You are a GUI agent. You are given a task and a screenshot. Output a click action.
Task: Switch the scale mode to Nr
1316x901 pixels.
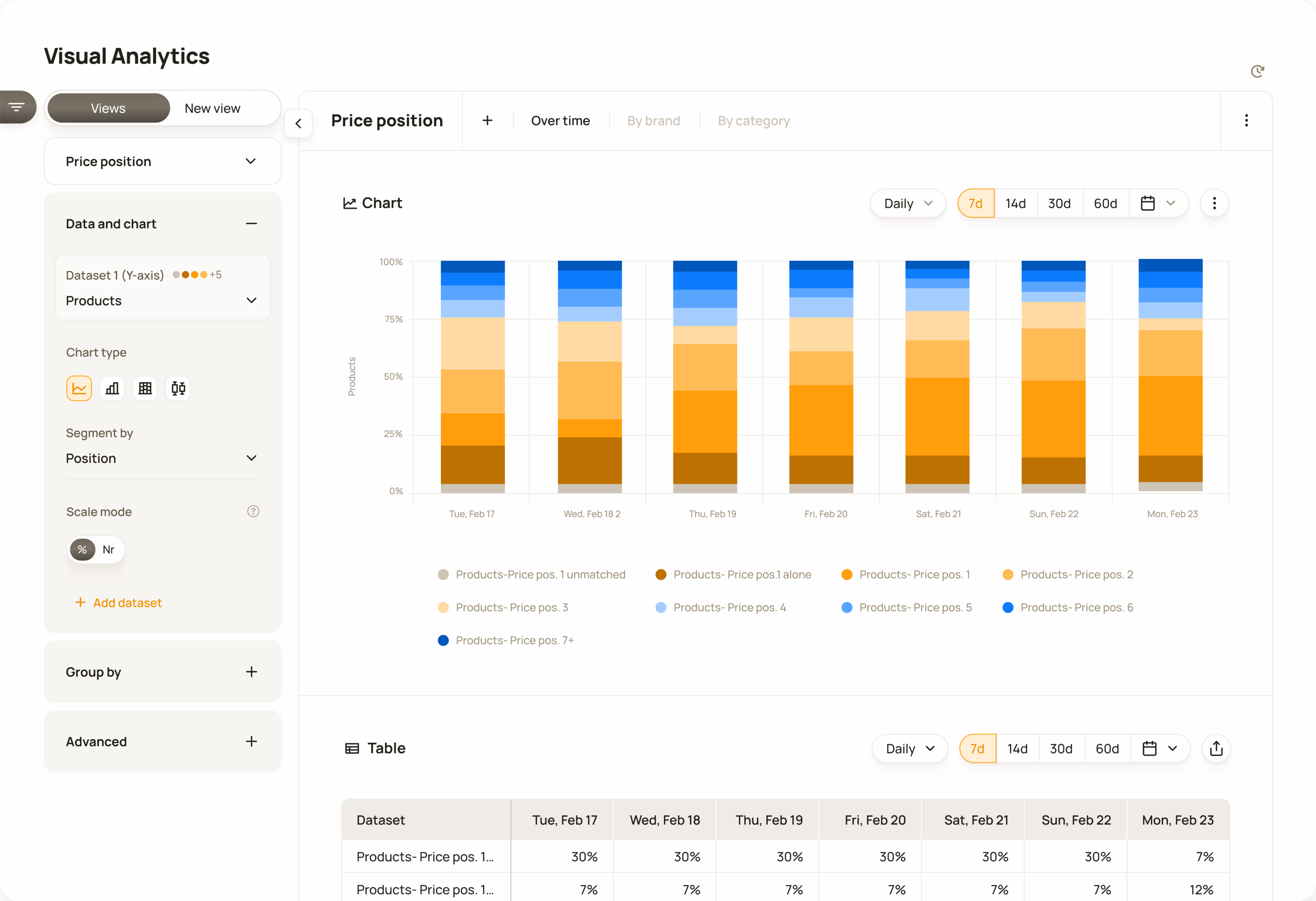coord(108,549)
